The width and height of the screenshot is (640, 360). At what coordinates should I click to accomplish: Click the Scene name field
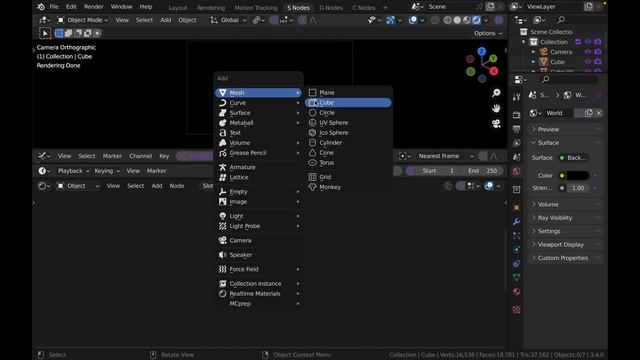450,7
